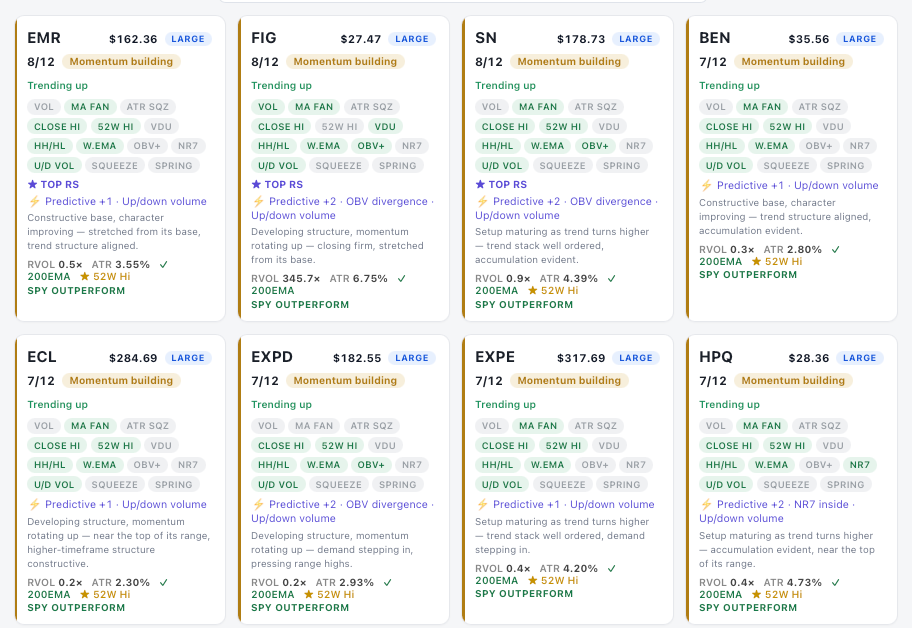Click the $317.69 price on EXPE card
This screenshot has height=628, width=912.
pos(581,358)
